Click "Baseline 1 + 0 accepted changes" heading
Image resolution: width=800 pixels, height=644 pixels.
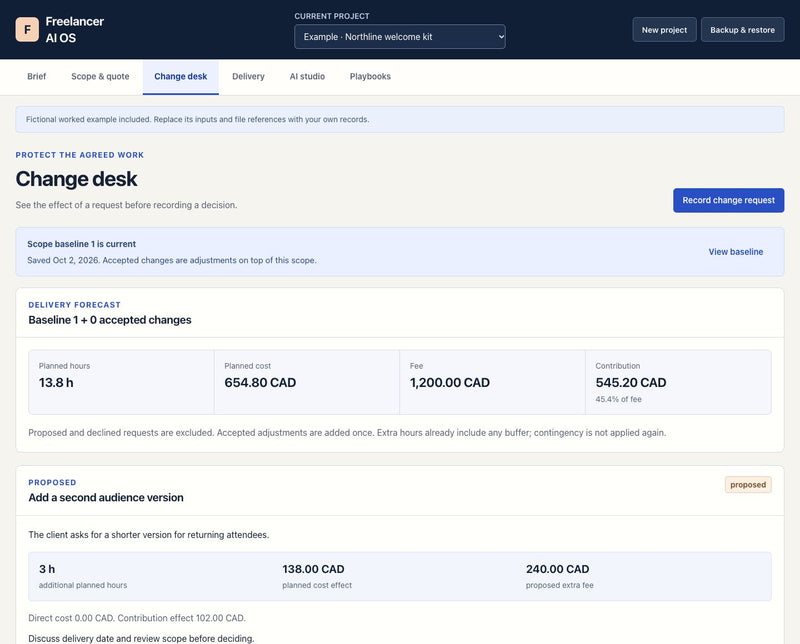(110, 320)
